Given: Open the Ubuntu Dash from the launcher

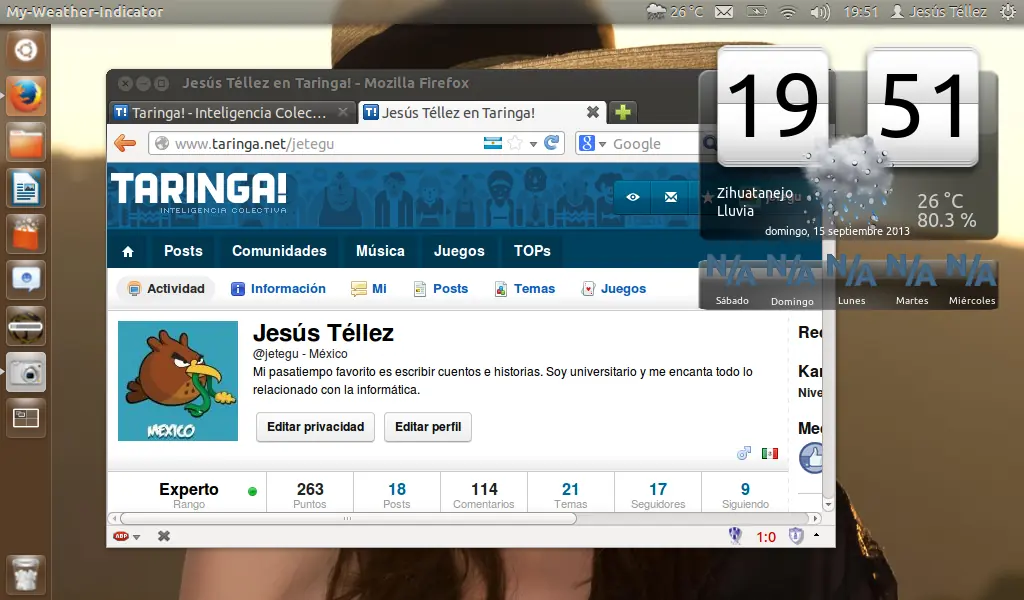Looking at the screenshot, I should [x=25, y=50].
